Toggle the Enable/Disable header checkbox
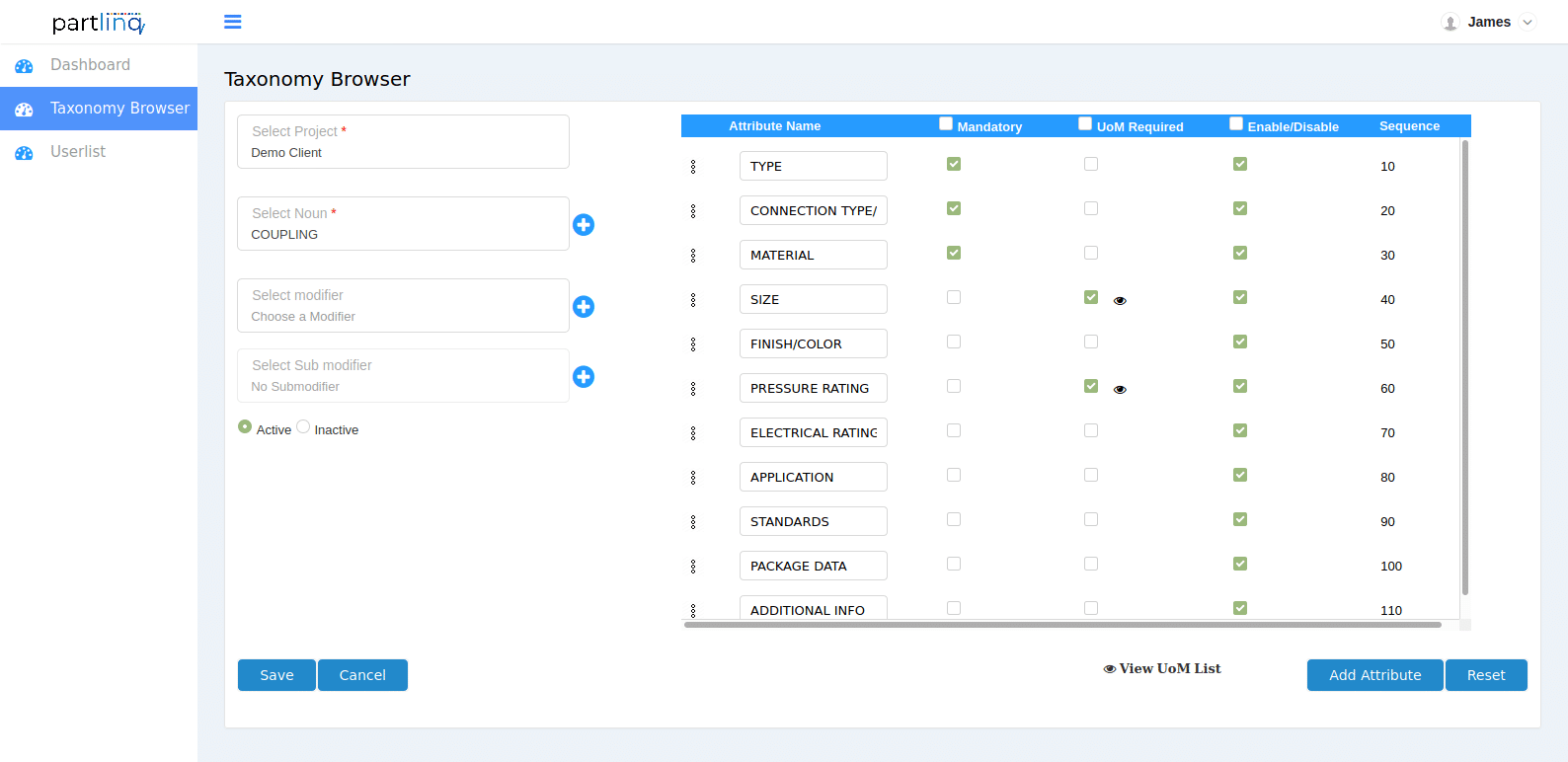This screenshot has height=762, width=1568. click(1236, 123)
